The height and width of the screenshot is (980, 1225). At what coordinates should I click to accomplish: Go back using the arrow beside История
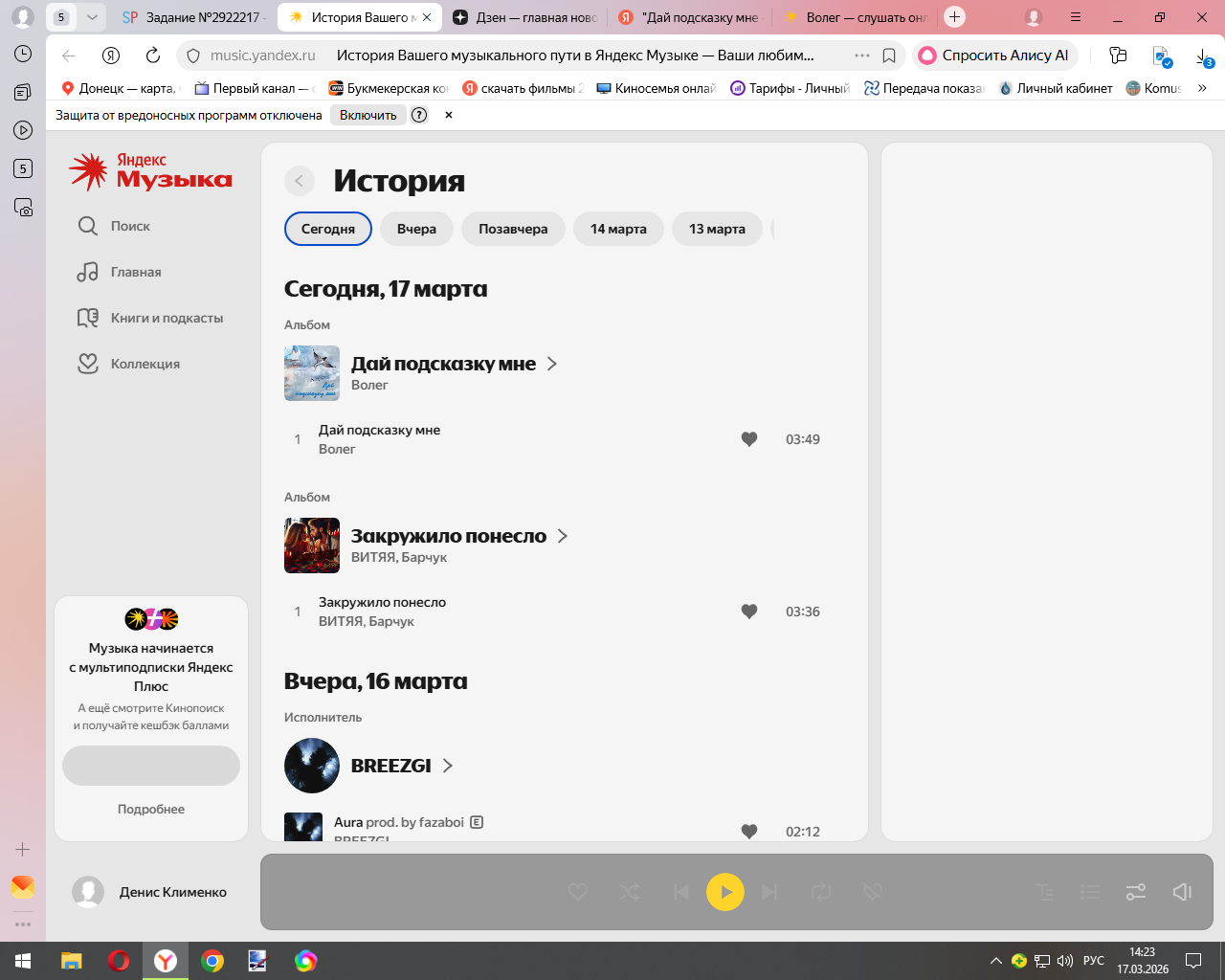coord(300,181)
